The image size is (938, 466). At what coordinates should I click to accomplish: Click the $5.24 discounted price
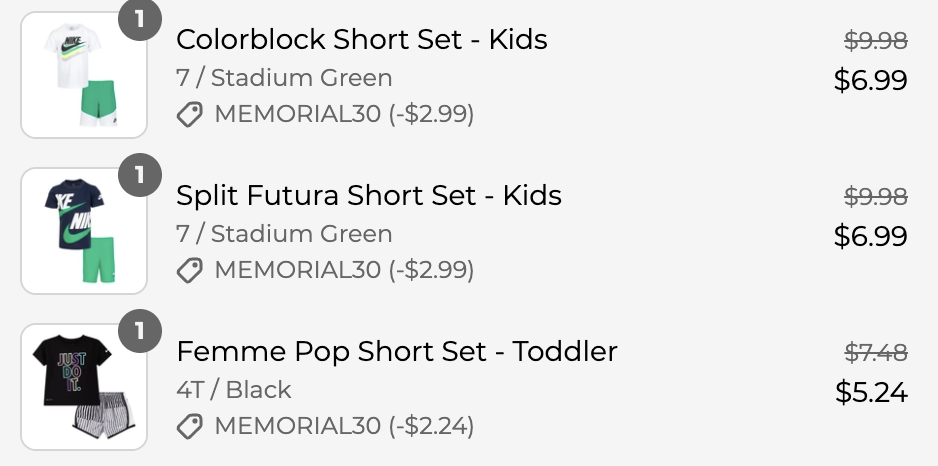(871, 393)
